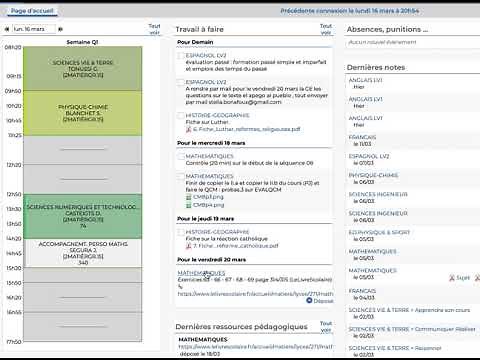Click 'Semaine Q1' label above timetable
Viewport: 480px width, 360px height.
[82, 42]
